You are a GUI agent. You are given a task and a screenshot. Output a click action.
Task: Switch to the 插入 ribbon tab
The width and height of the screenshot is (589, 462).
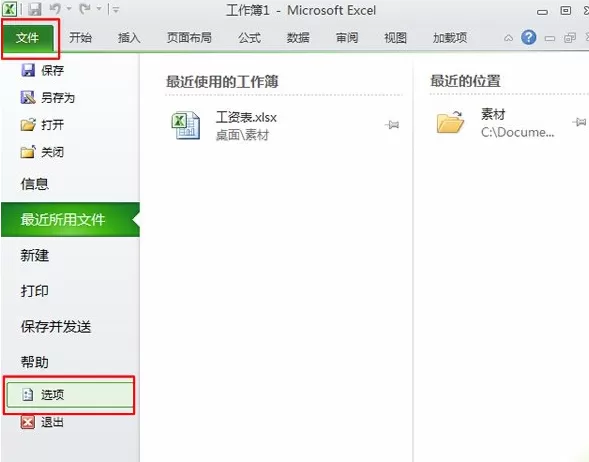tap(129, 38)
